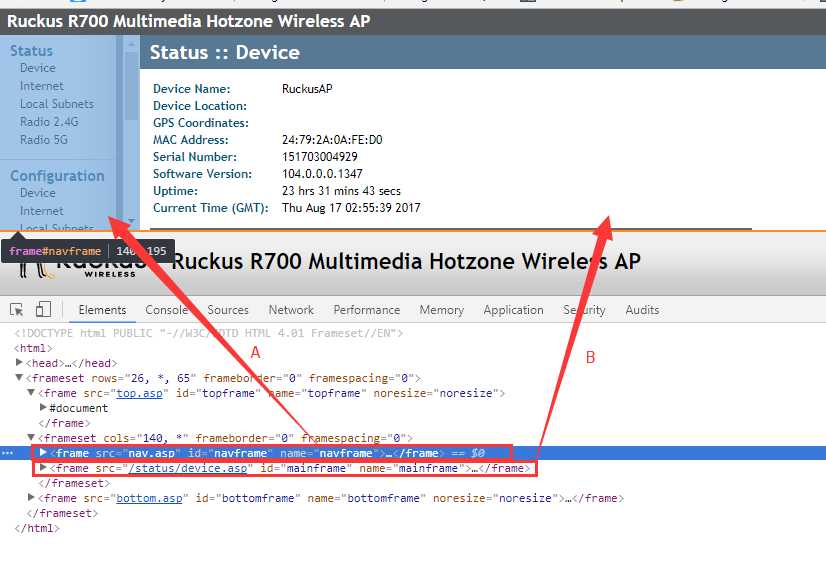The image size is (826, 562).
Task: Select the DOCTYPE line in Elements
Action: [x=209, y=333]
